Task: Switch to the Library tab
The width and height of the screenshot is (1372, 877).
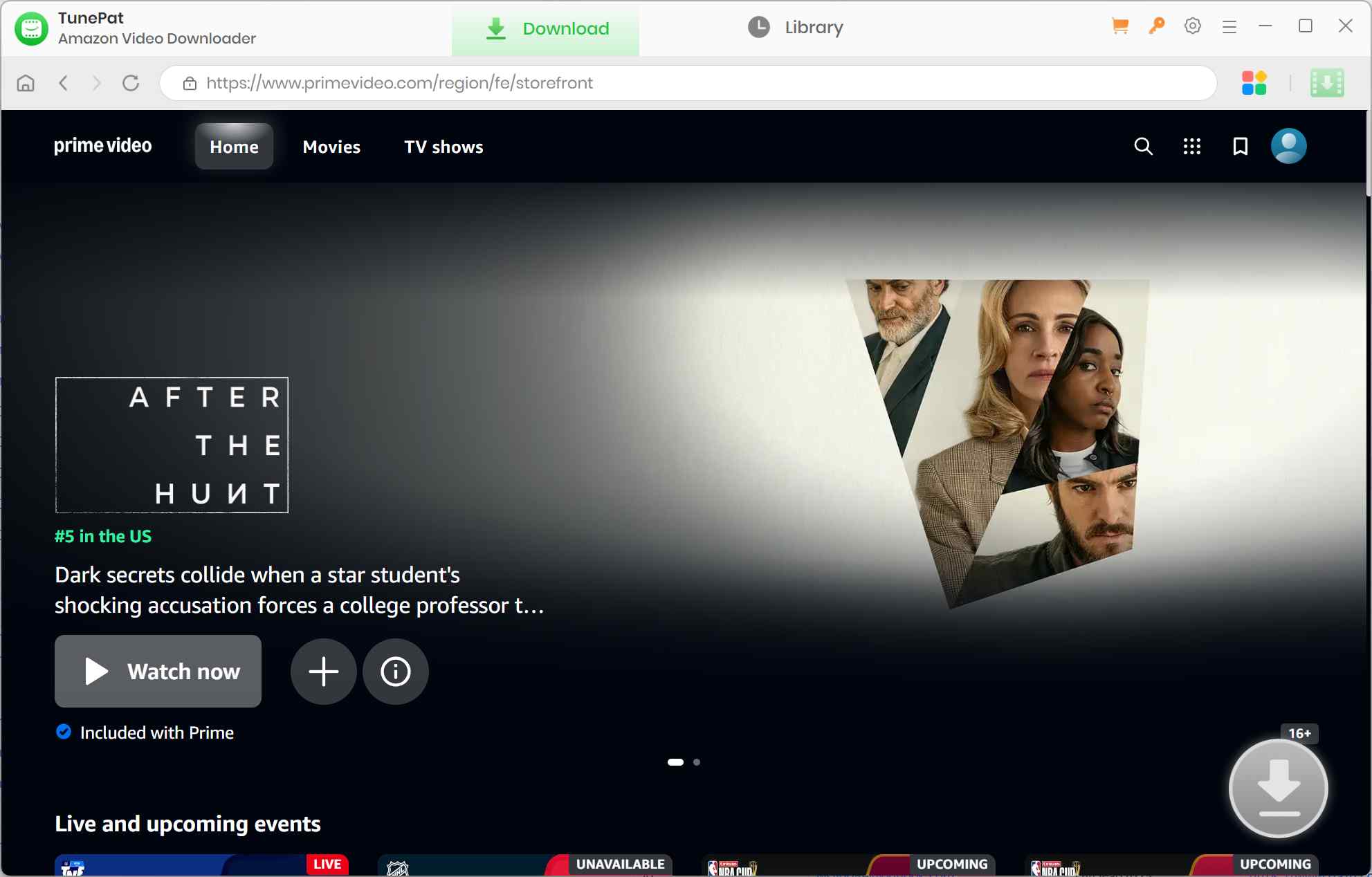Action: click(x=794, y=28)
